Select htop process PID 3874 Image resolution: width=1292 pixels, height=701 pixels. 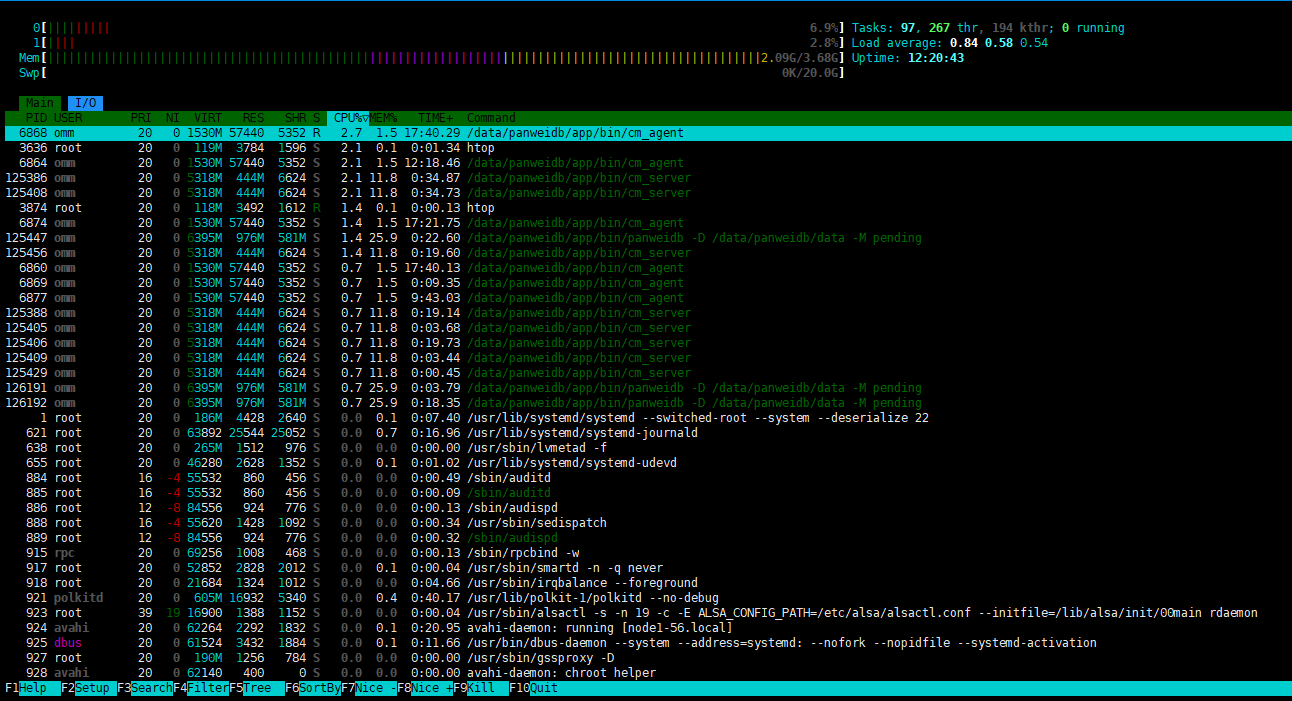646,208
